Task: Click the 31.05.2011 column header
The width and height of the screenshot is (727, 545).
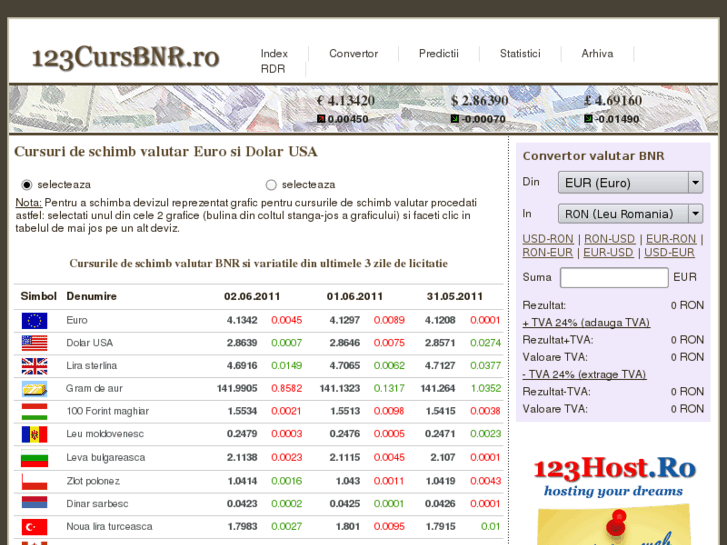Action: pyautogui.click(x=455, y=297)
